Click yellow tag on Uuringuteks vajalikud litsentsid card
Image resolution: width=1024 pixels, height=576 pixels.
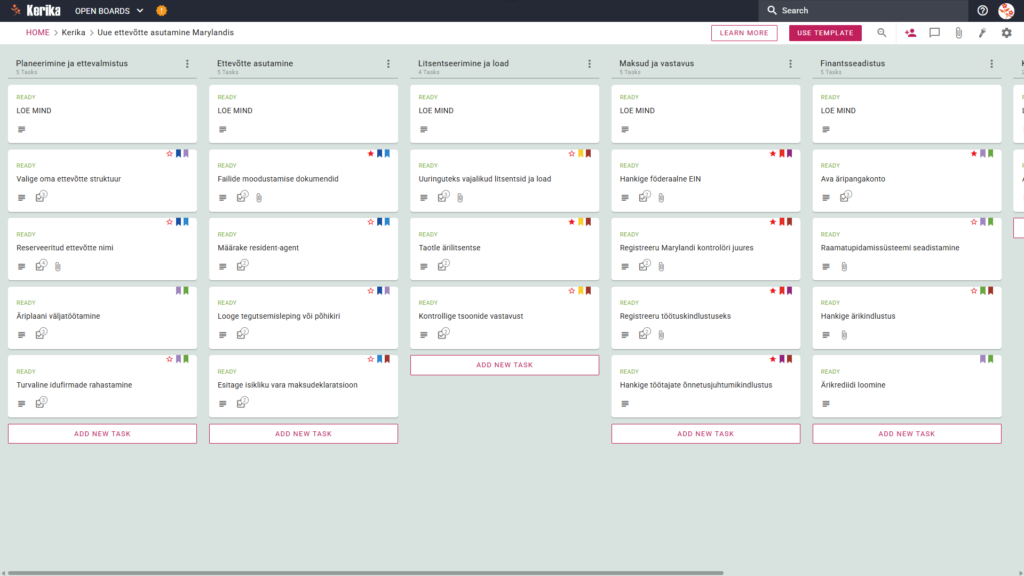[581, 153]
